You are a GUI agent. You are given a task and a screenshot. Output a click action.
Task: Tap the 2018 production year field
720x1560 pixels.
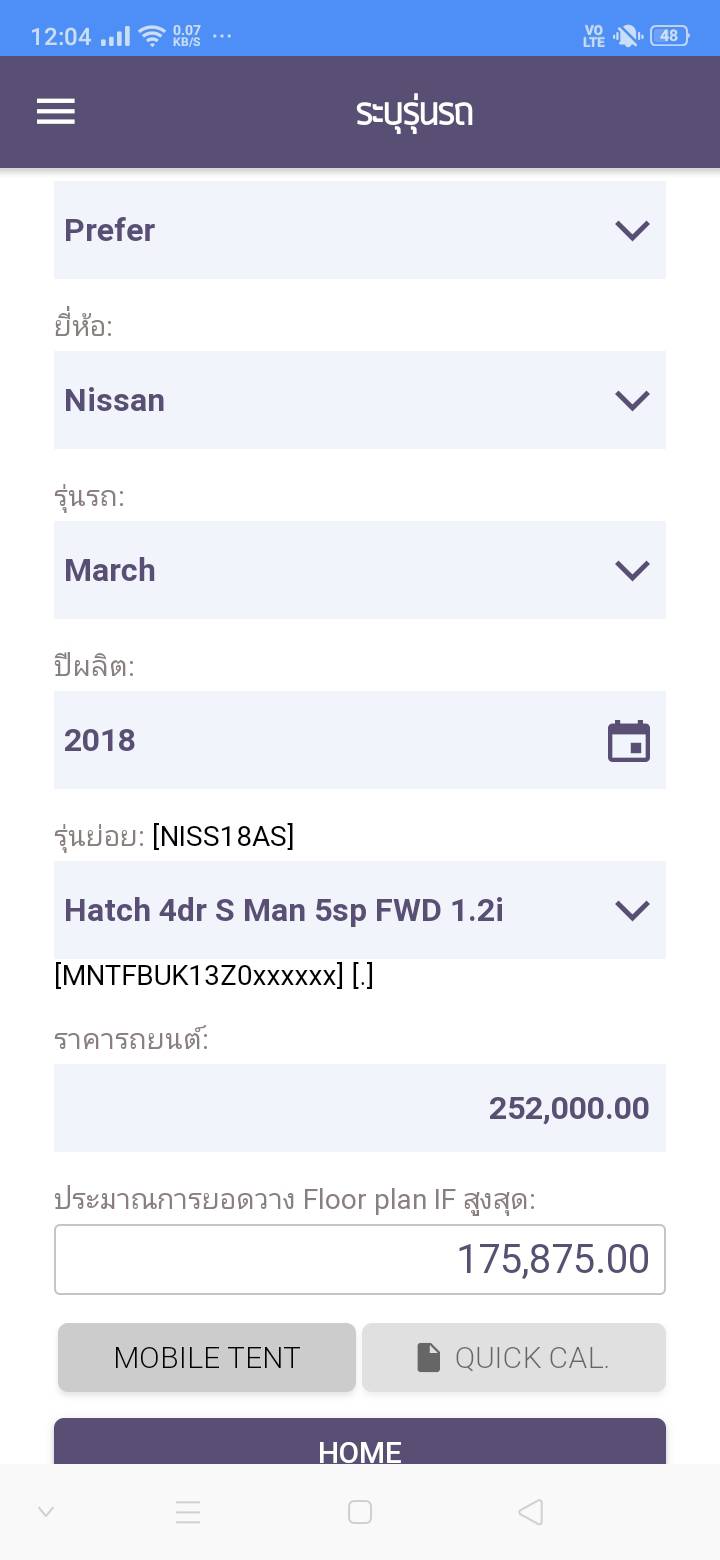320,740
